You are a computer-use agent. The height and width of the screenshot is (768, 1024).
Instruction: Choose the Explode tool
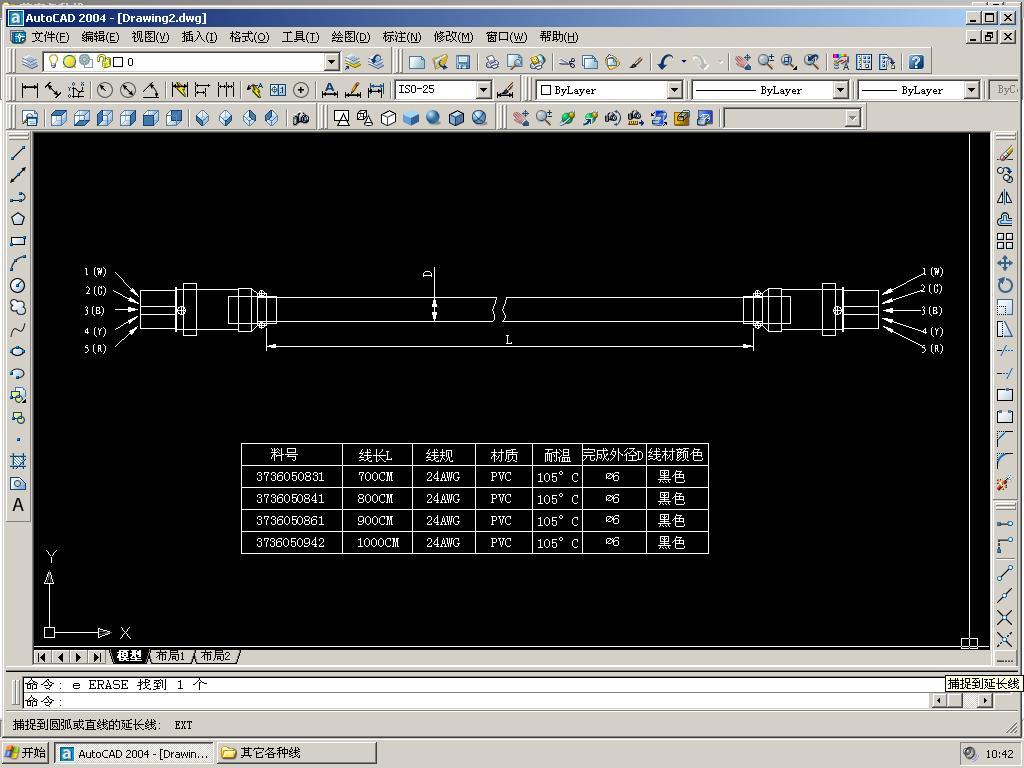[1005, 483]
